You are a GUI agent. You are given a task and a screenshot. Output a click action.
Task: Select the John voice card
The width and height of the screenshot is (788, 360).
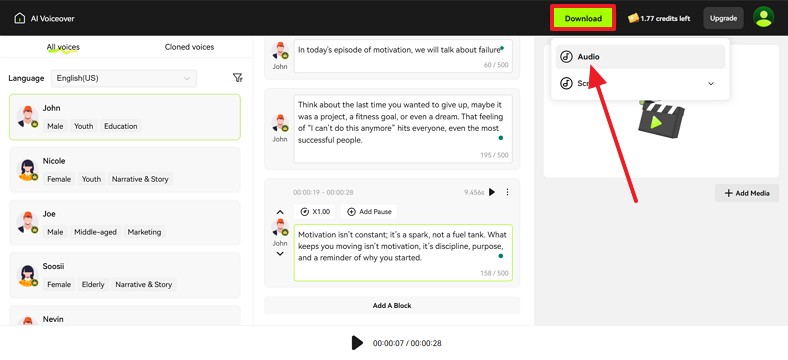pyautogui.click(x=125, y=117)
